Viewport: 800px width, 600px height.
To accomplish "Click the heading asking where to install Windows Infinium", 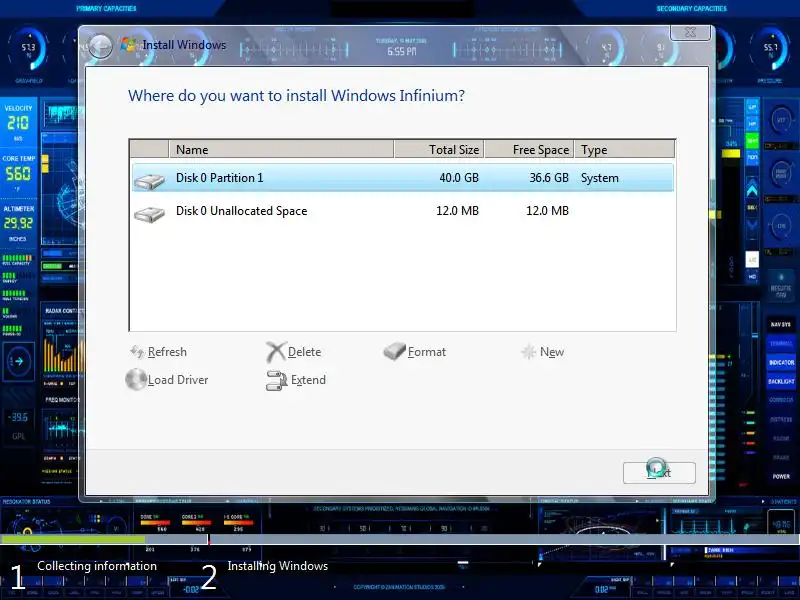I will [x=296, y=95].
